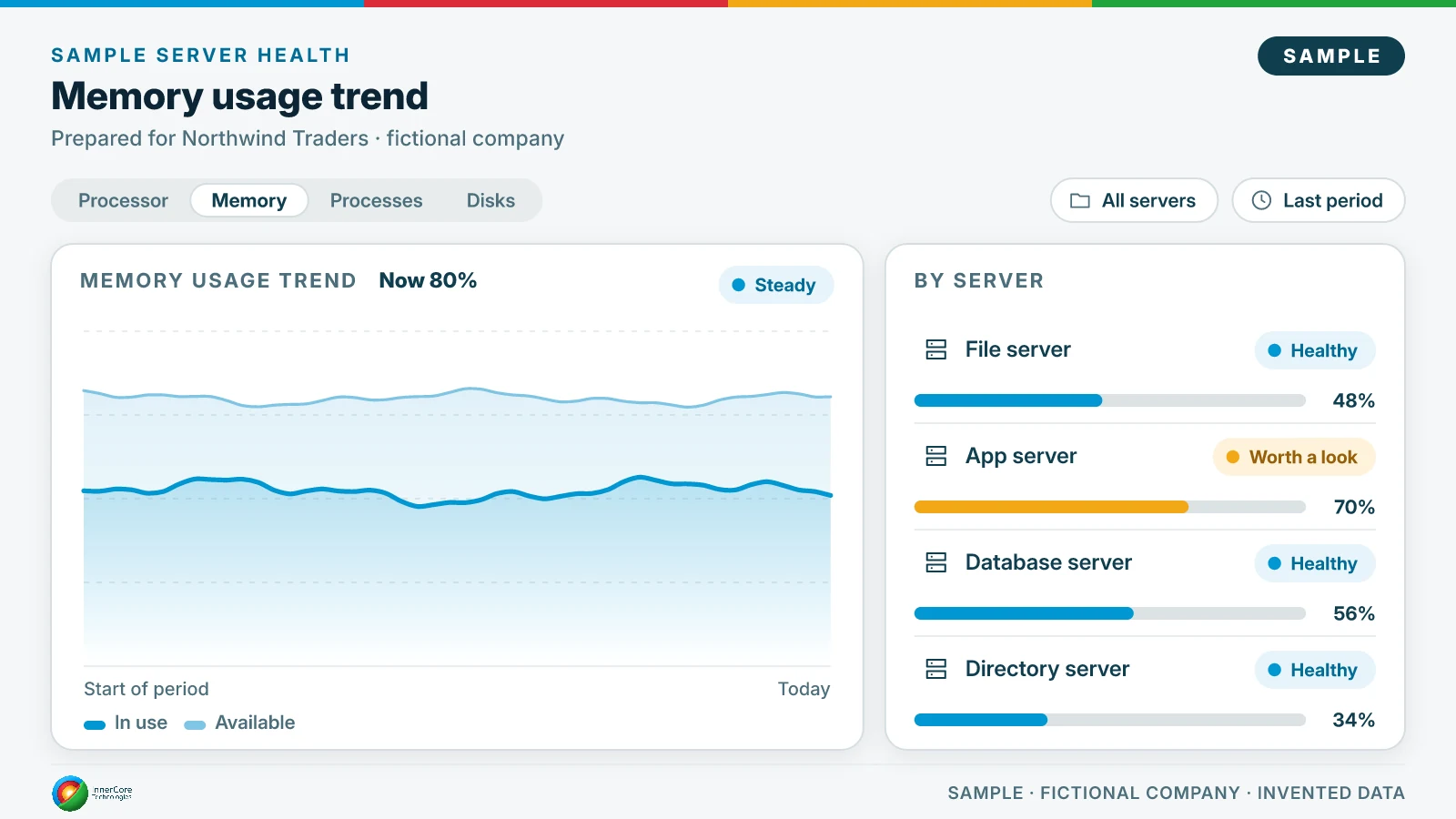
Task: Click the SAMPLE badge
Action: click(x=1331, y=56)
